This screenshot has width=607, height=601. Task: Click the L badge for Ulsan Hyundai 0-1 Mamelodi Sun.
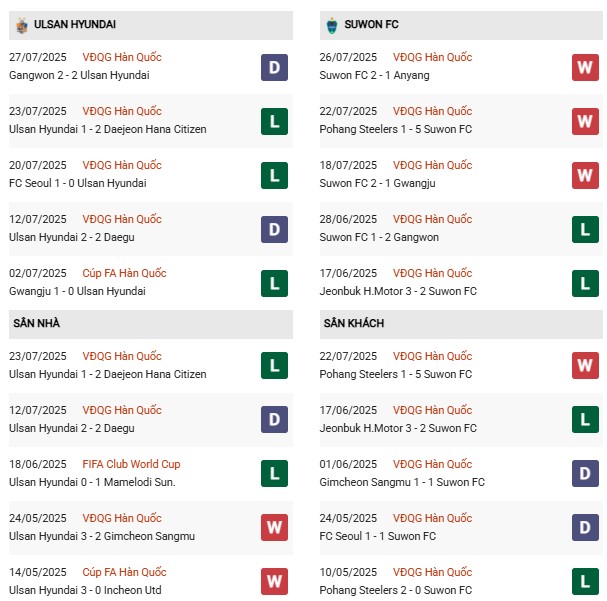click(x=274, y=474)
